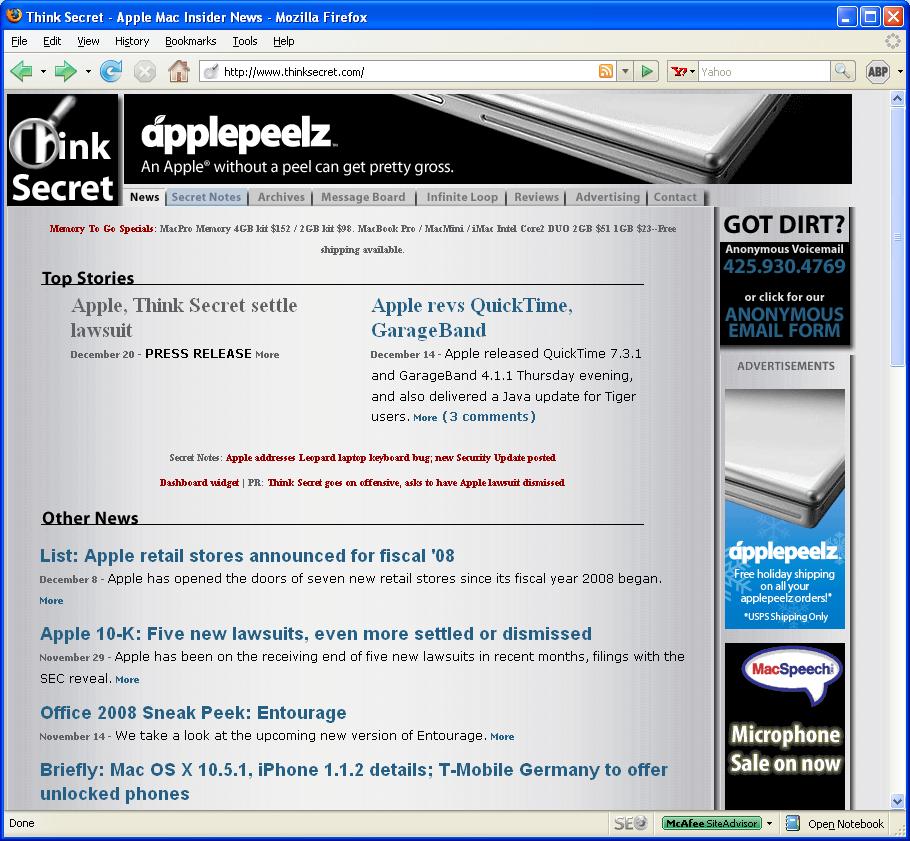Click the search magnifying glass button

pyautogui.click(x=842, y=71)
